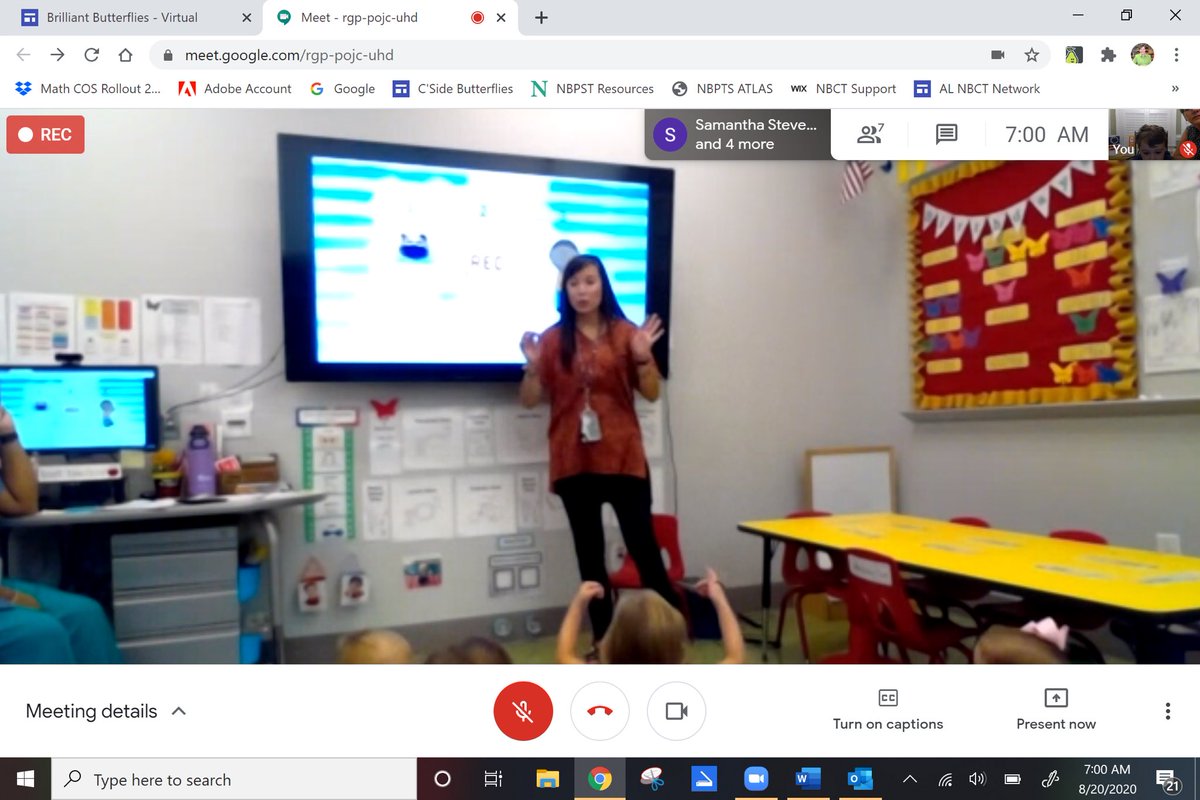The image size is (1200, 800).
Task: Open Chrome profile avatar
Action: tap(1143, 55)
